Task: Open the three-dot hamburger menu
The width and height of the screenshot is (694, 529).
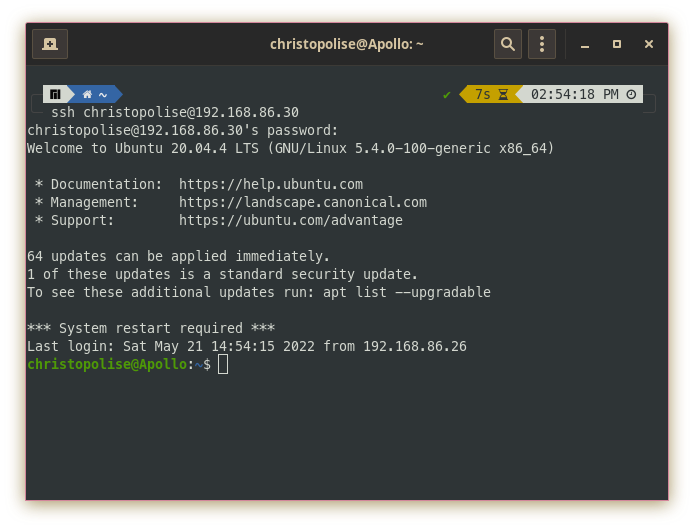Action: point(542,44)
